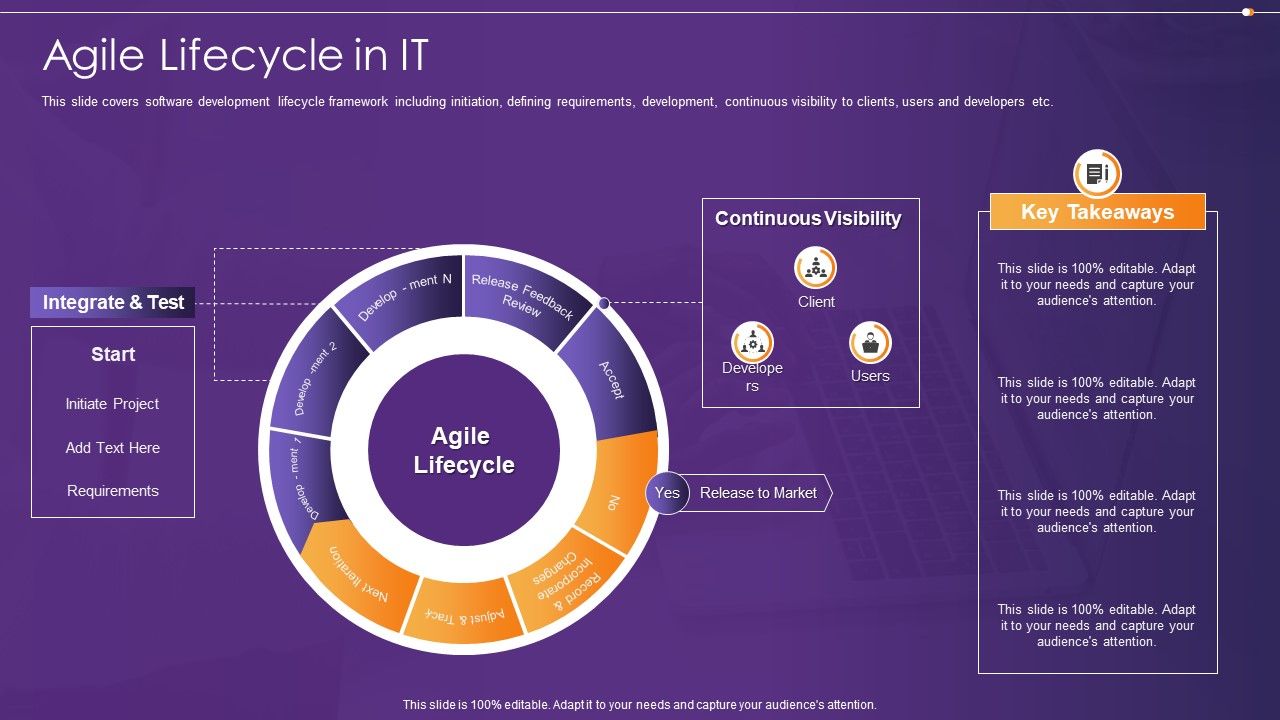Image resolution: width=1280 pixels, height=720 pixels.
Task: Select the Adjust & Track segment
Action: pyautogui.click(x=463, y=612)
